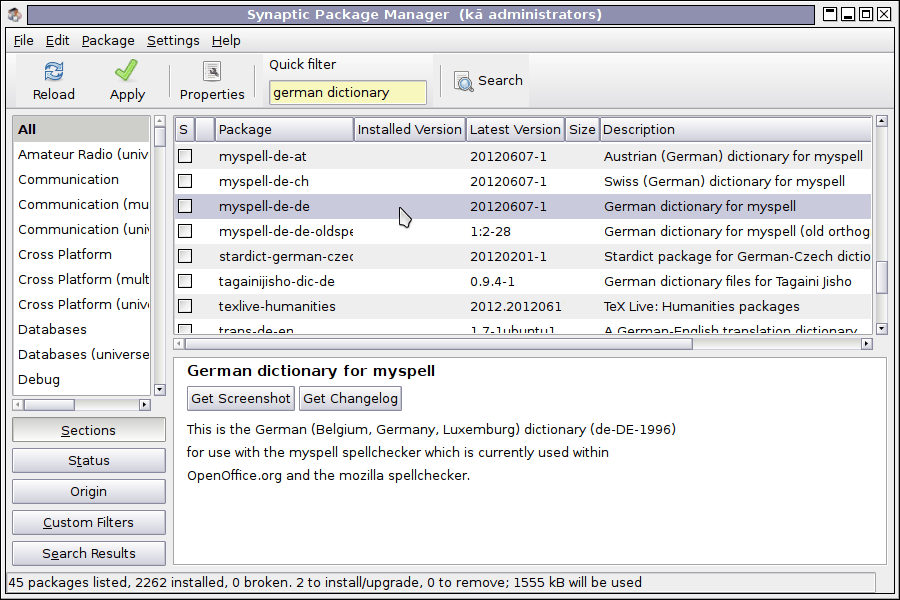Viewport: 900px width, 600px height.
Task: Click the package list down scroll arrow
Action: click(x=882, y=328)
